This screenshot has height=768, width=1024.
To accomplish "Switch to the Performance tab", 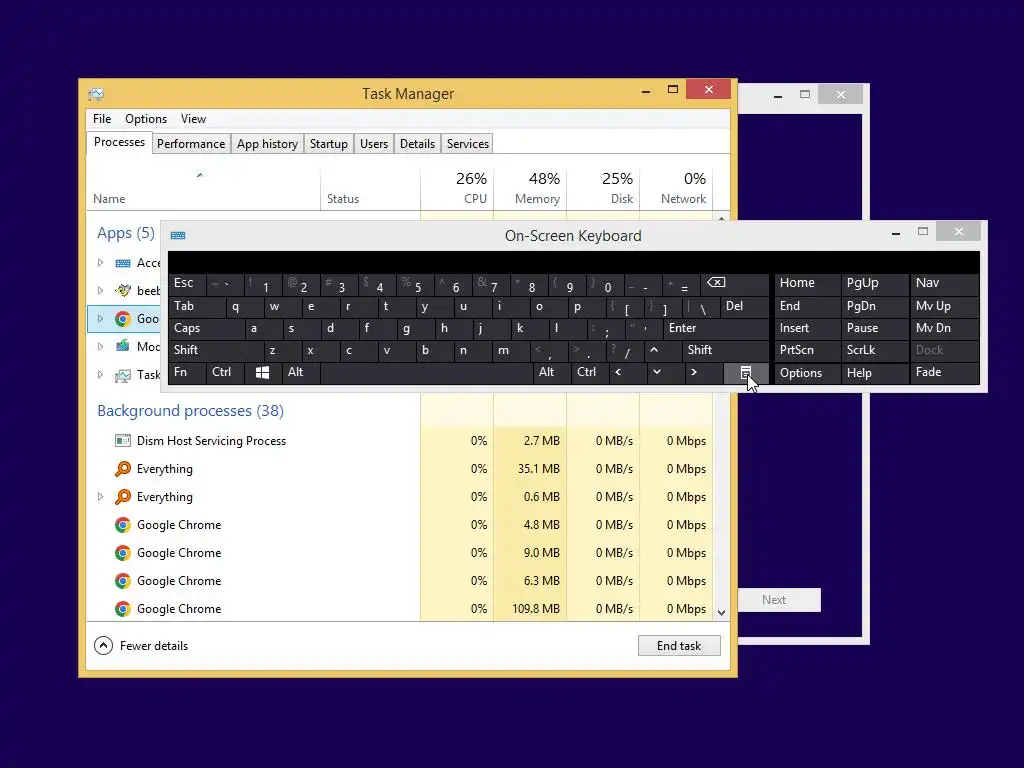I will (191, 144).
